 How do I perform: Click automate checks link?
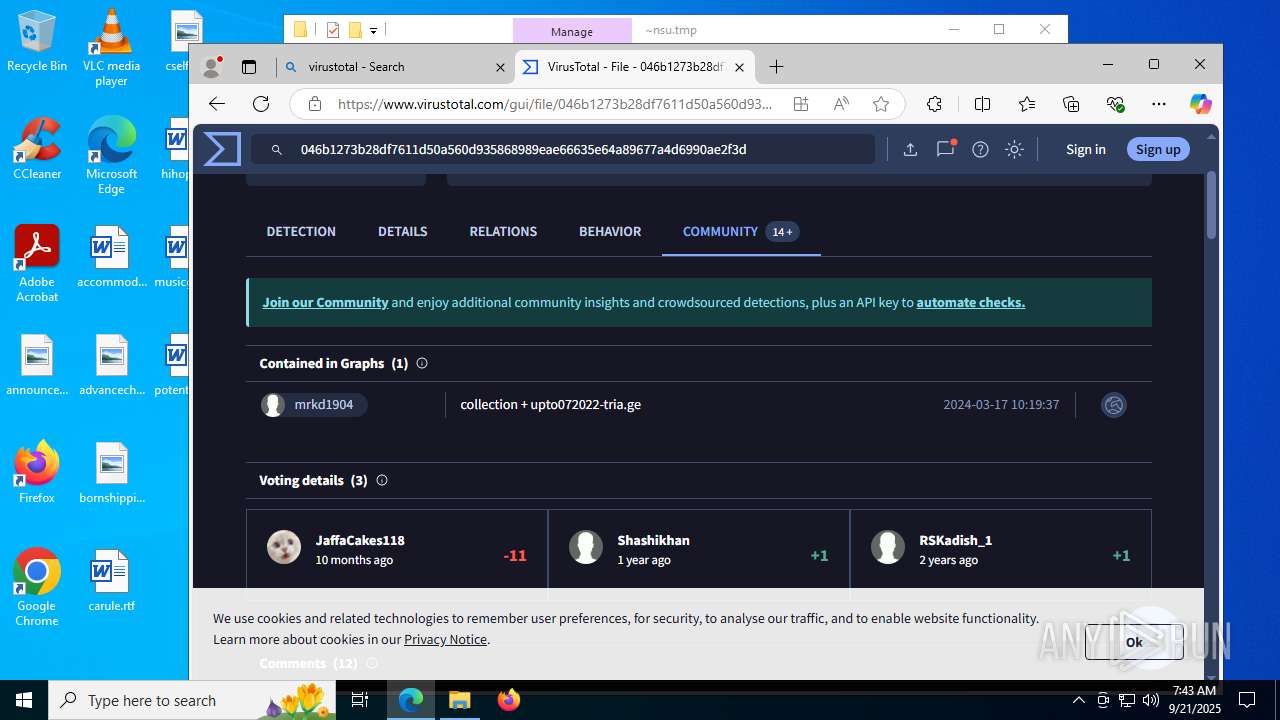970,302
